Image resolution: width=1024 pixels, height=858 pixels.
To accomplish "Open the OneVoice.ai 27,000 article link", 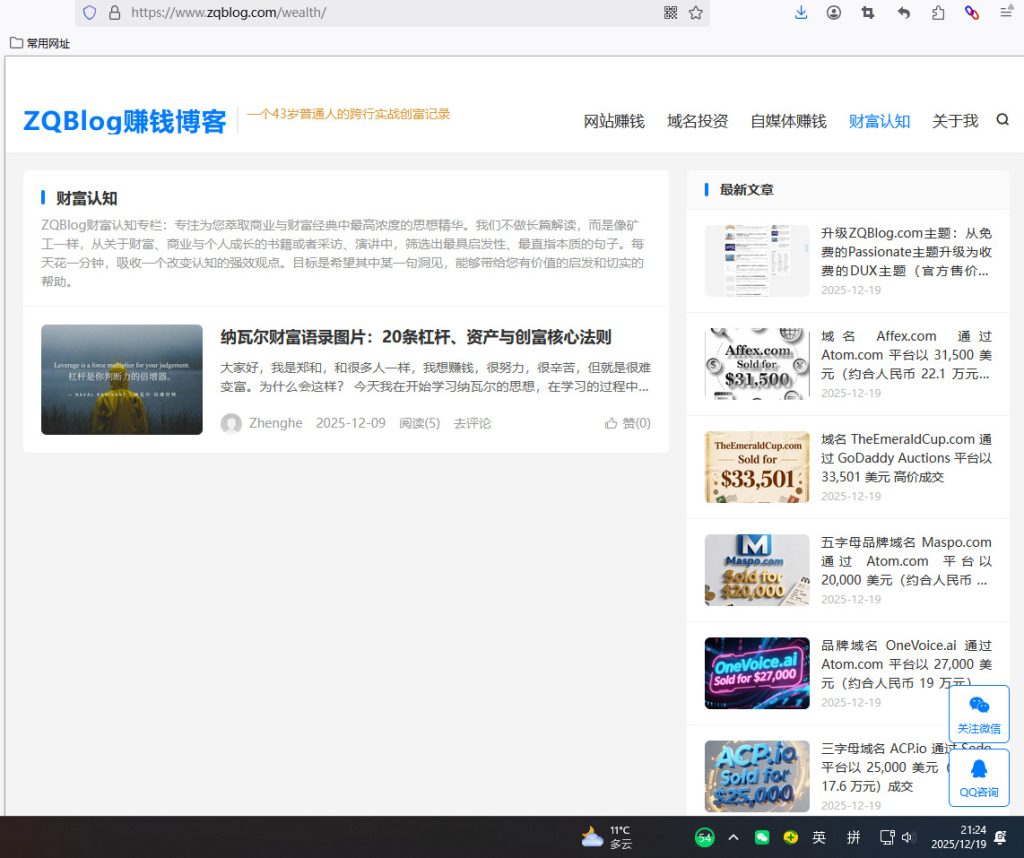I will point(906,664).
